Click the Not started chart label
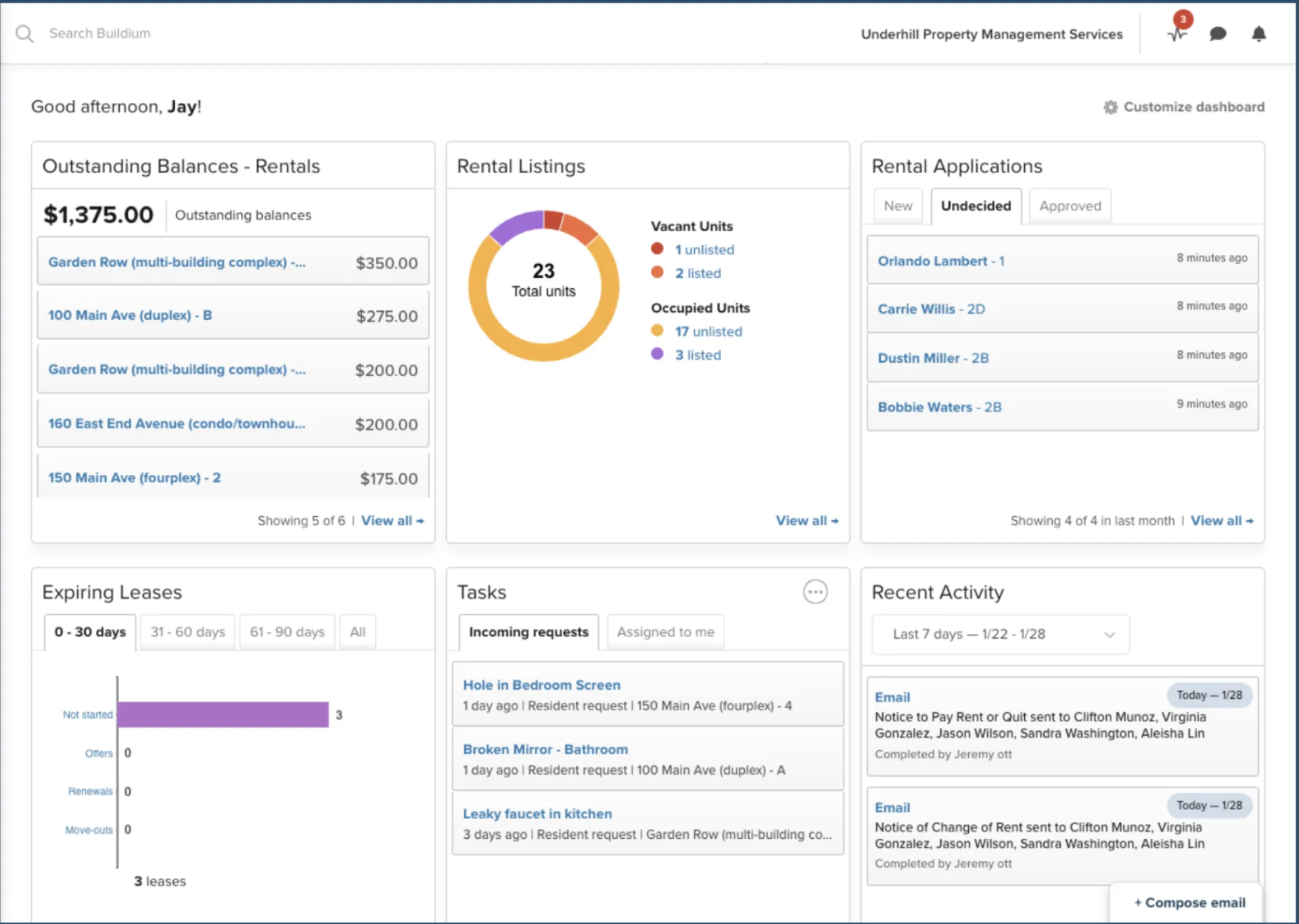Image resolution: width=1299 pixels, height=924 pixels. pyautogui.click(x=88, y=714)
